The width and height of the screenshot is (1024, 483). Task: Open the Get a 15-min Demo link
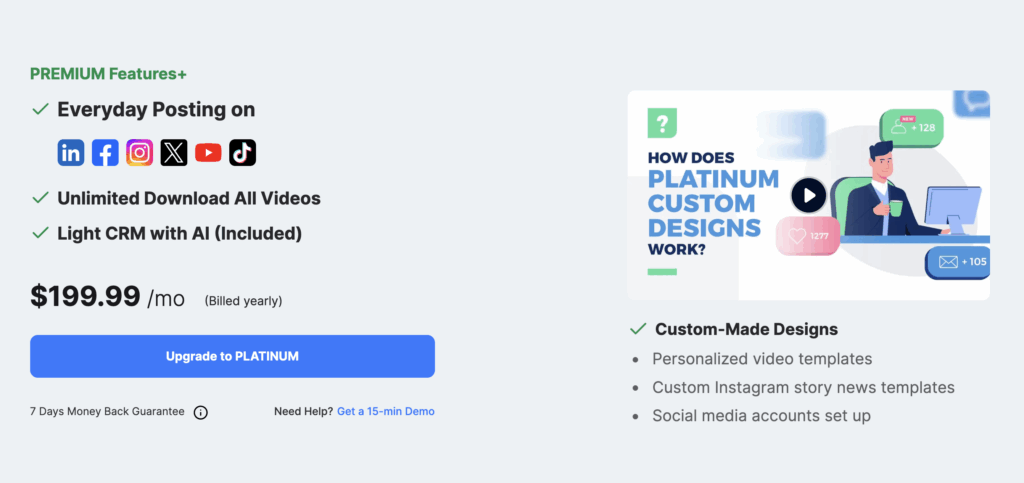386,411
